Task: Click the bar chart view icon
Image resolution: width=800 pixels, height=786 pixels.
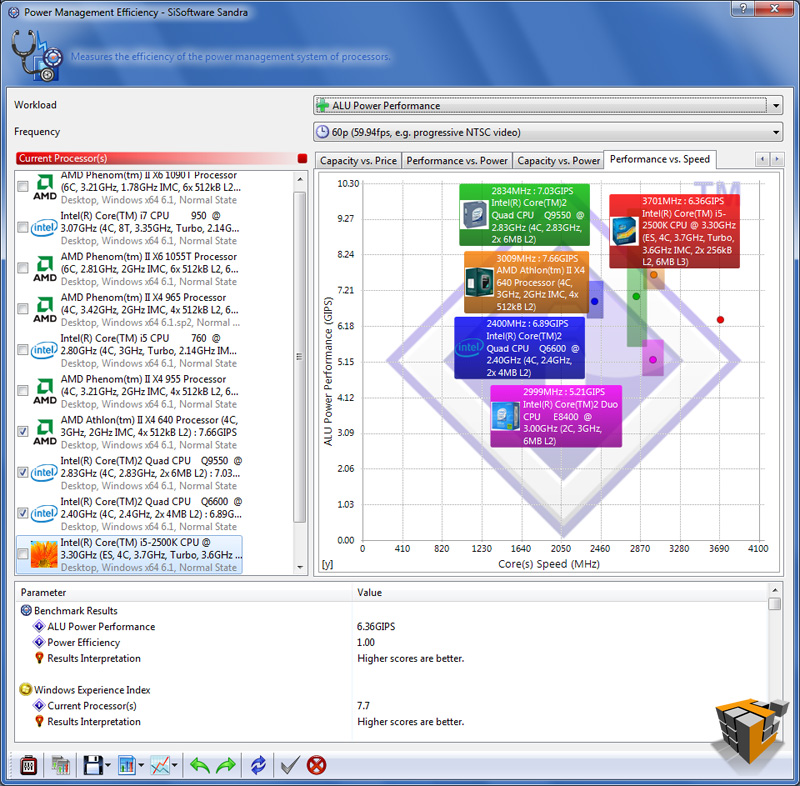Action: [127, 765]
